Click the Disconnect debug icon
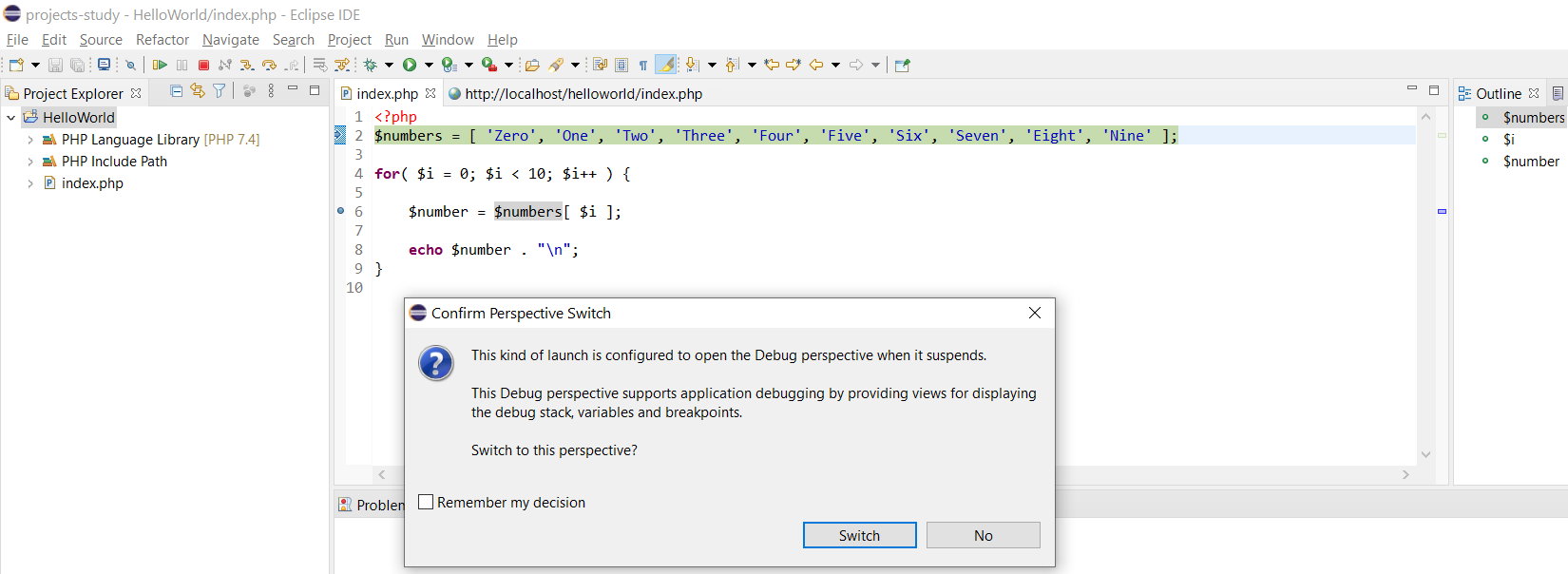This screenshot has width=1568, height=574. point(225,65)
